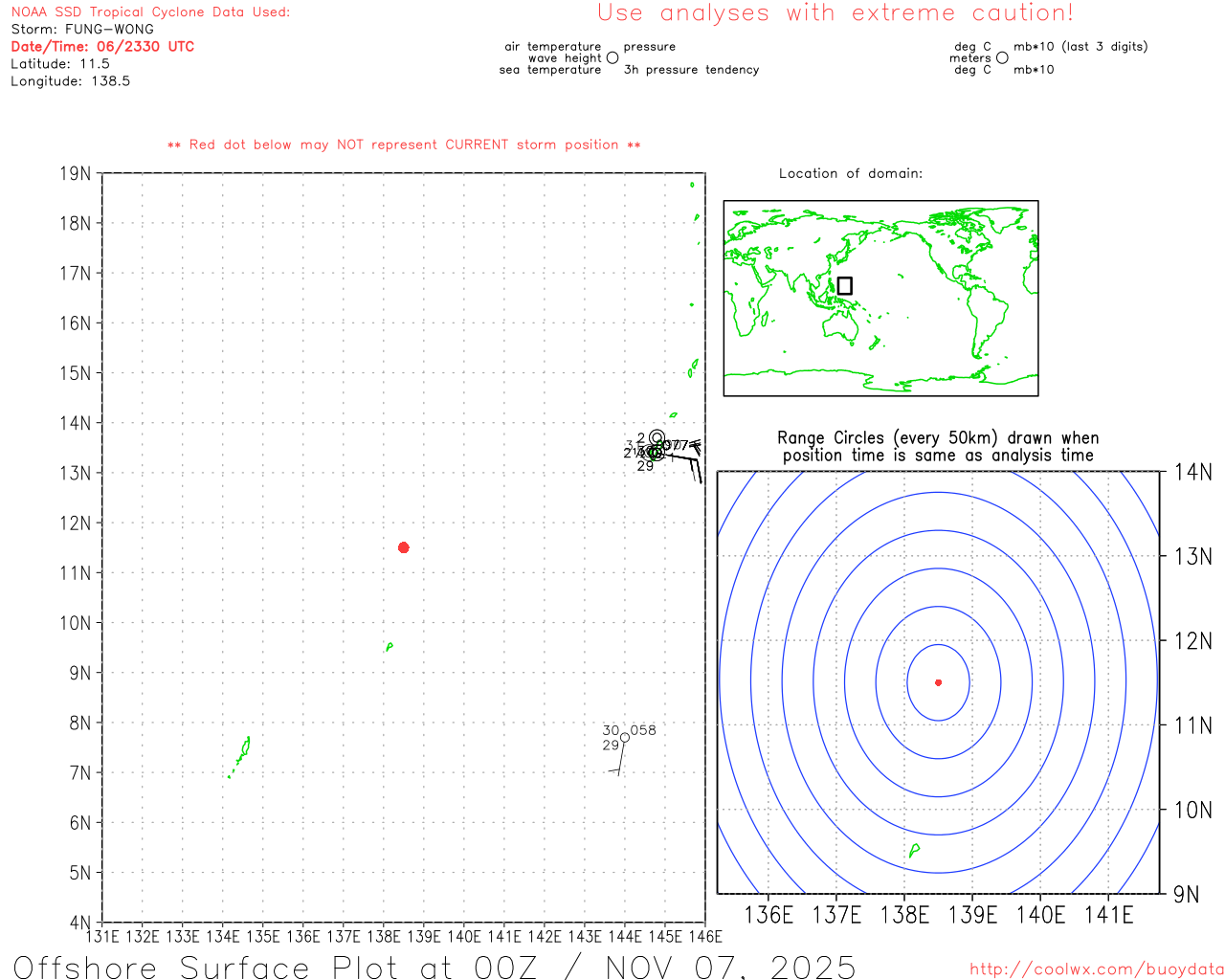
Task: Click the station cluster circle near 13.5N 145E
Action: click(656, 451)
